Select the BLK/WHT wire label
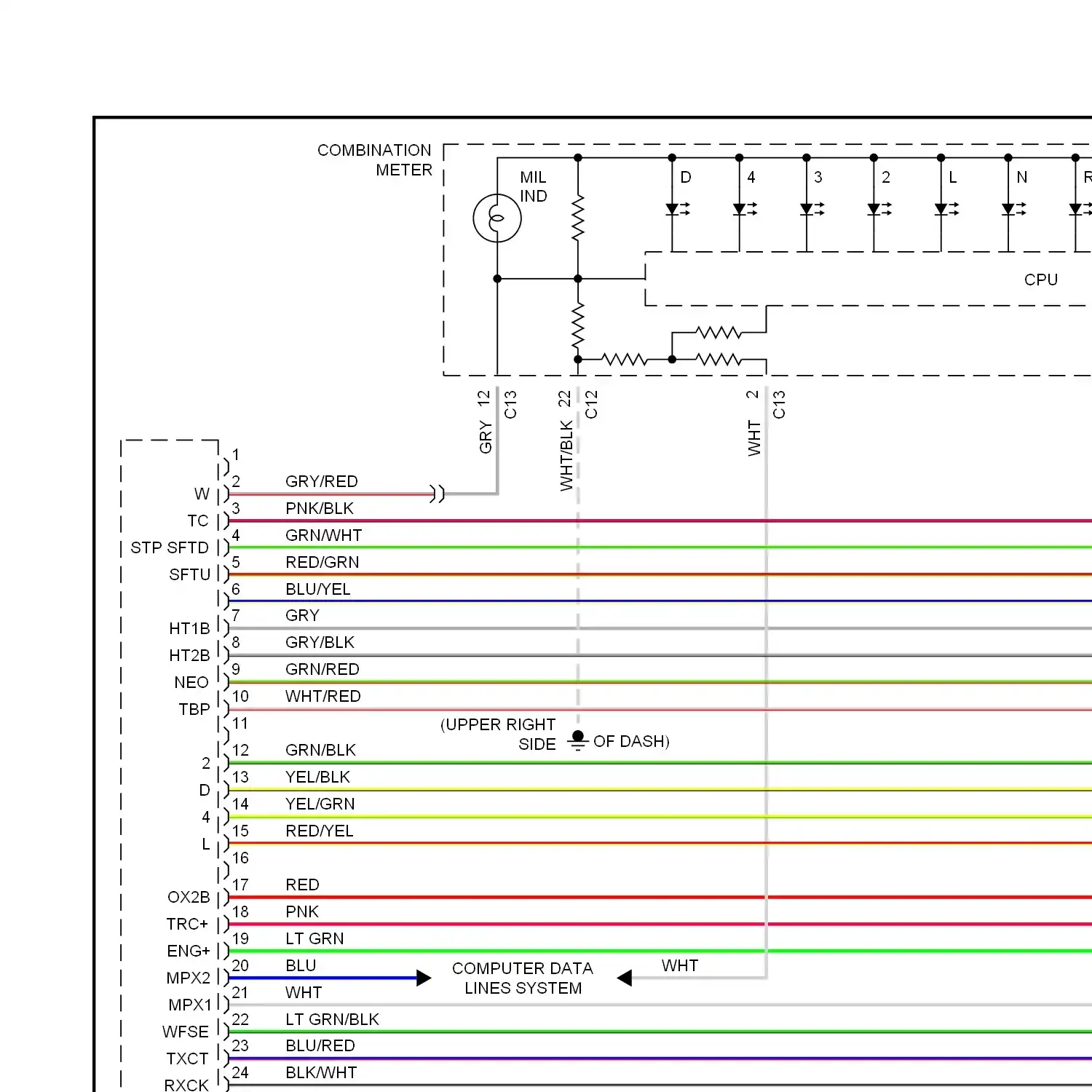Screen dimensions: 1092x1092 point(321,1072)
